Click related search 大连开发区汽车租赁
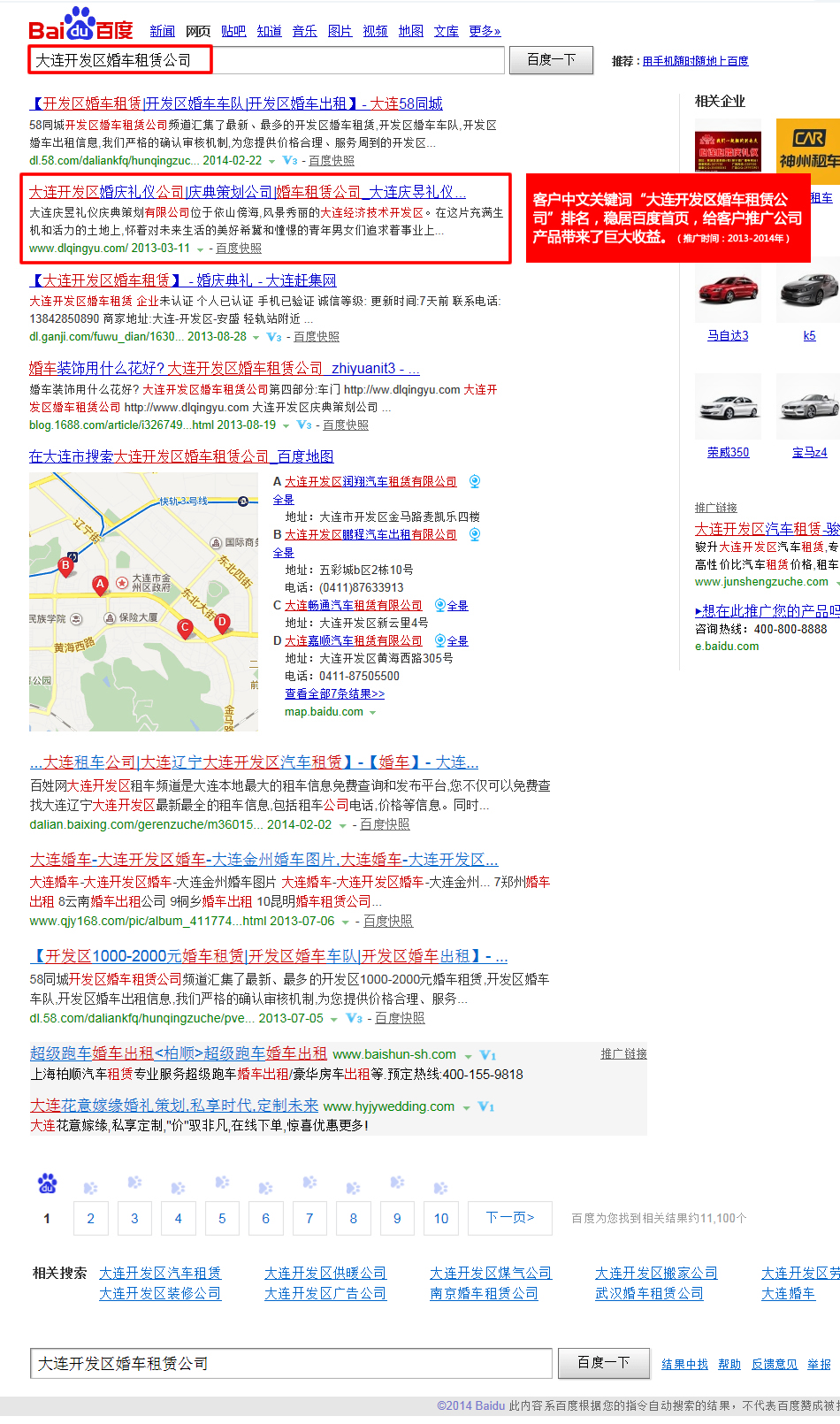This screenshot has height=1424, width=840. coord(160,1273)
